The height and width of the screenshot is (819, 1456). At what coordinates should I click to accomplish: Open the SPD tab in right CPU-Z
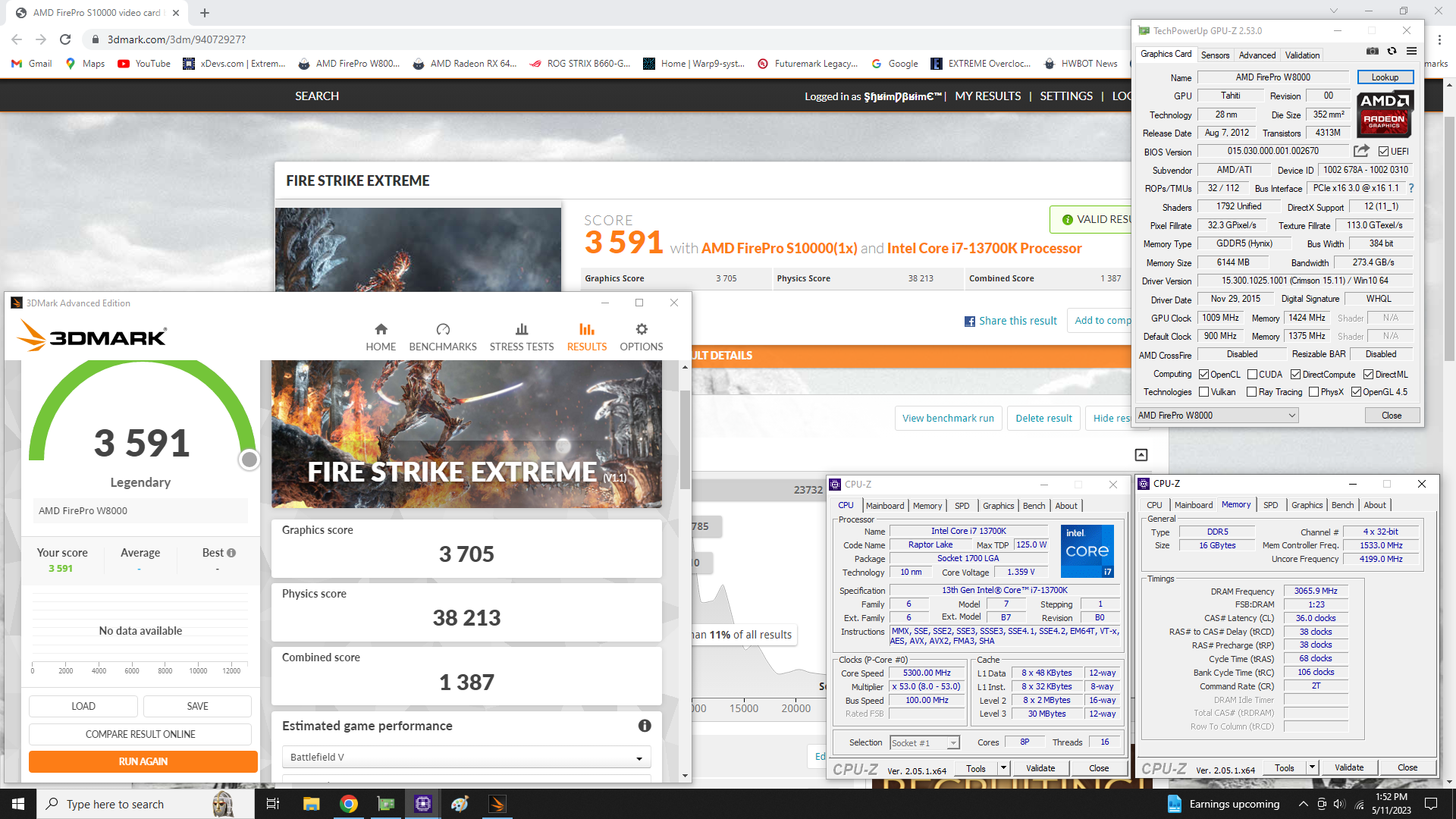[1271, 505]
